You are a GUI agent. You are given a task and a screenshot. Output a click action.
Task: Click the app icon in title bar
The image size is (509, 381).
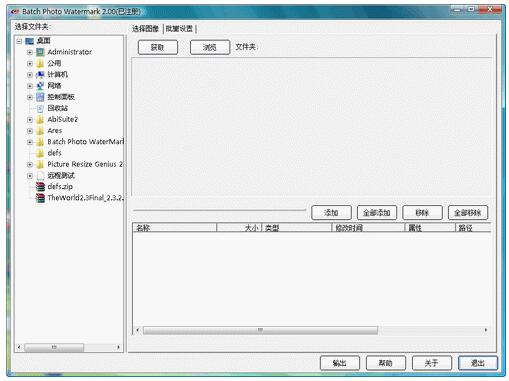[x=15, y=12]
